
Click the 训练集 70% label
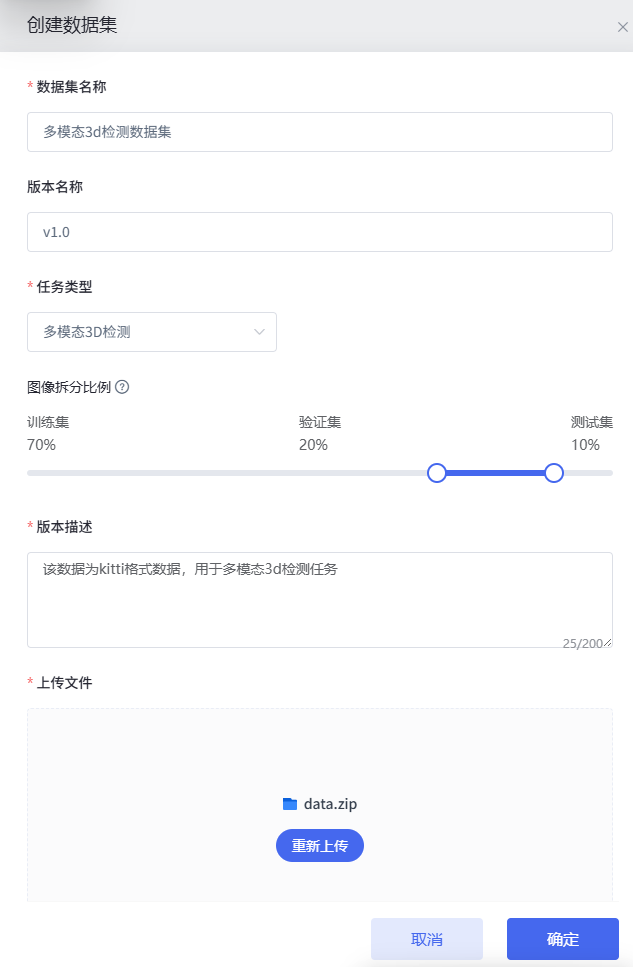point(48,434)
